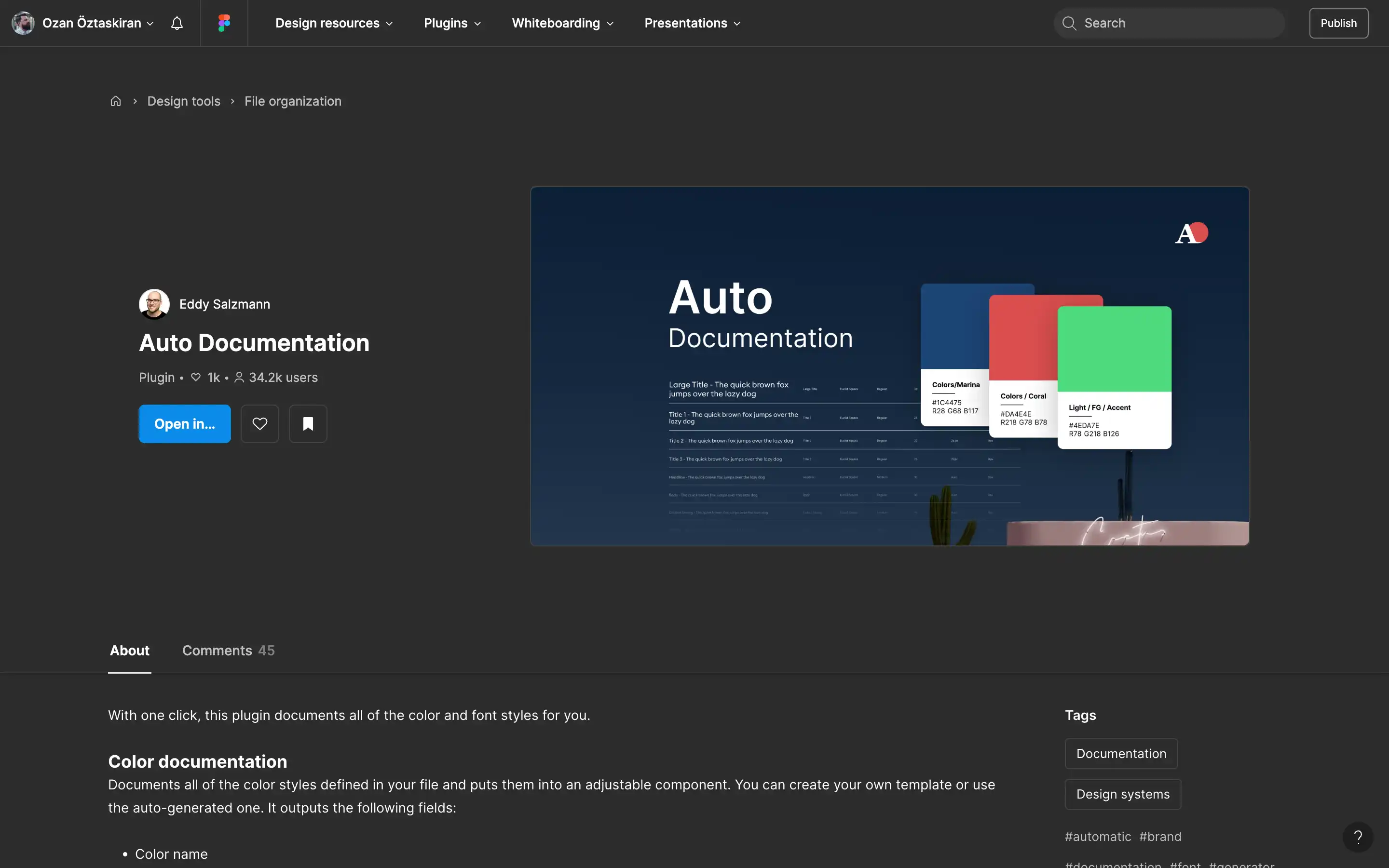Click Eddy Salzmann's author avatar
The height and width of the screenshot is (868, 1389).
pyautogui.click(x=154, y=304)
